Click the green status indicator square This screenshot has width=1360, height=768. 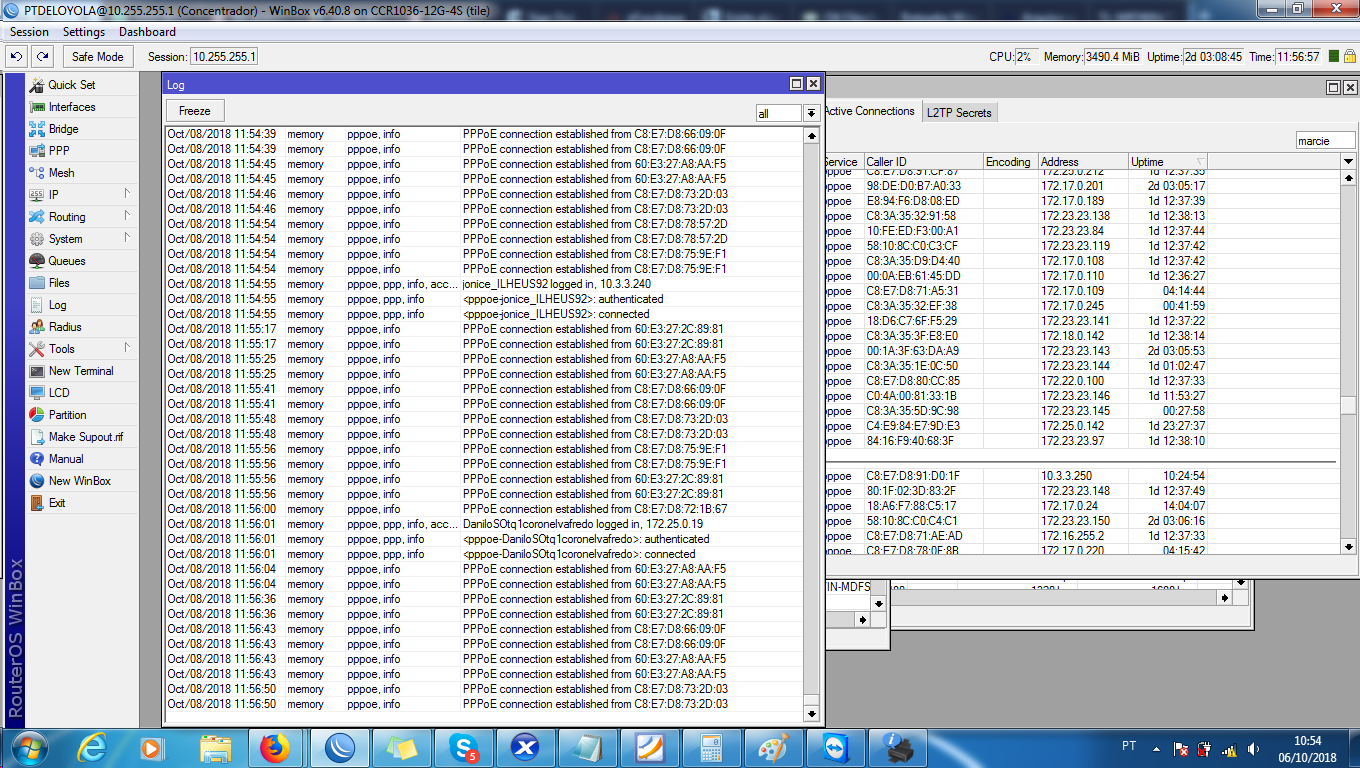pyautogui.click(x=1334, y=57)
